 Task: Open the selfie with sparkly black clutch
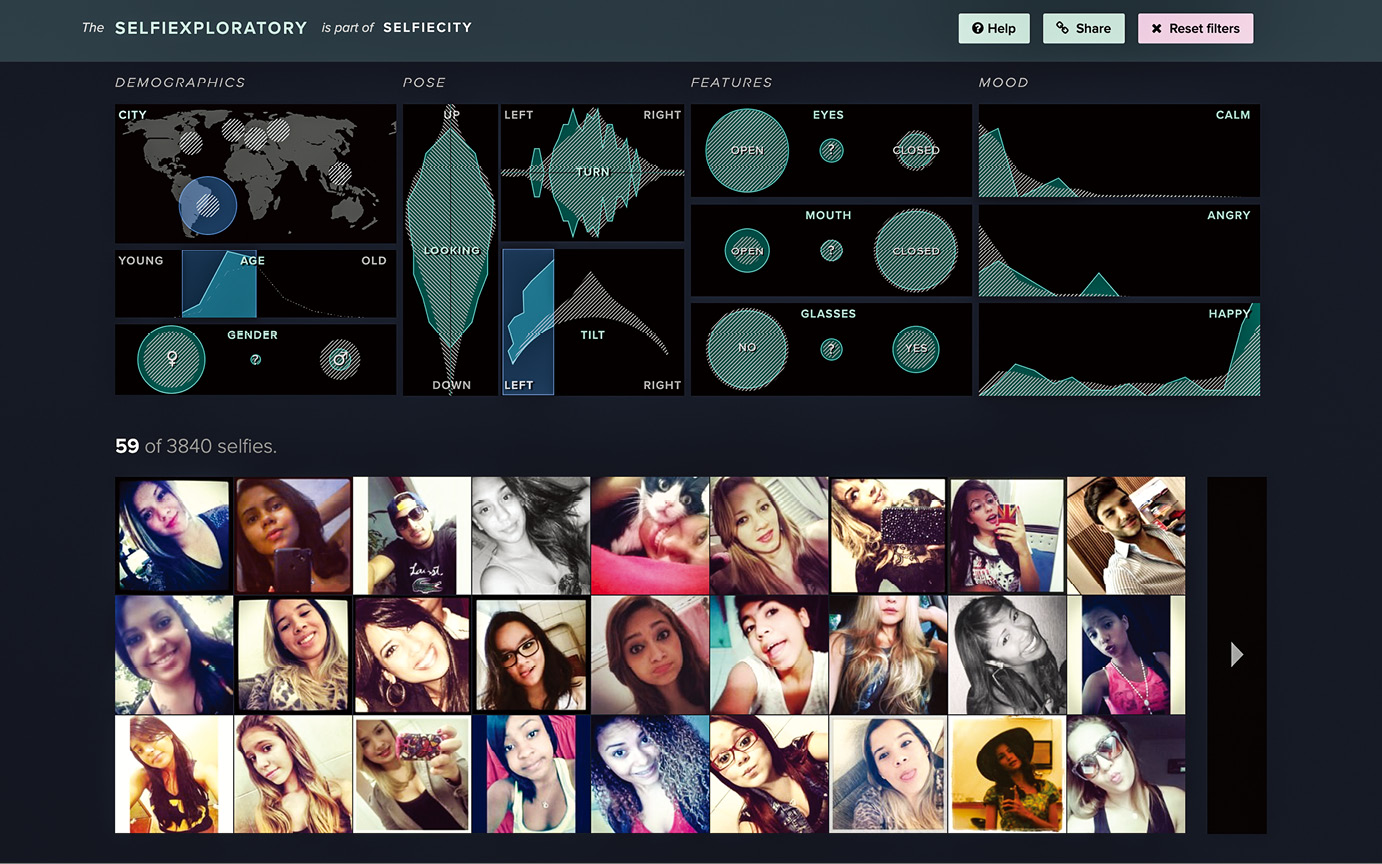coord(888,536)
